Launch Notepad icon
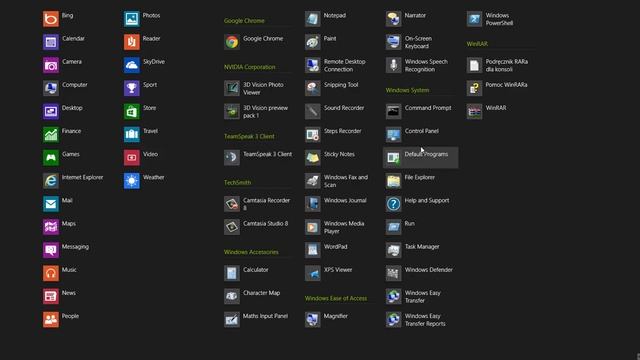This screenshot has width=640, height=360. (x=313, y=19)
